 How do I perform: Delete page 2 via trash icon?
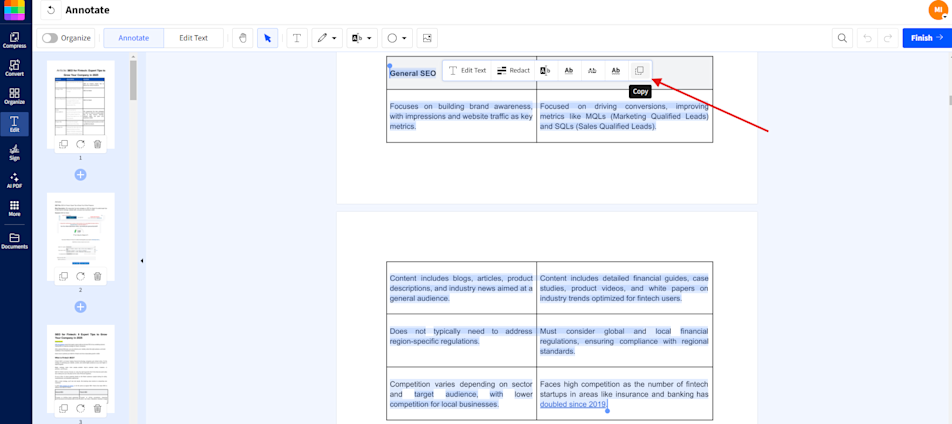pyautogui.click(x=97, y=276)
